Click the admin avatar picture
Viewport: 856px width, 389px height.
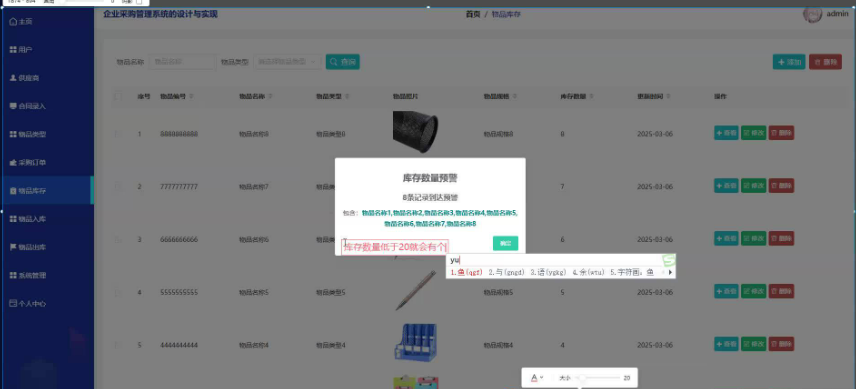812,14
